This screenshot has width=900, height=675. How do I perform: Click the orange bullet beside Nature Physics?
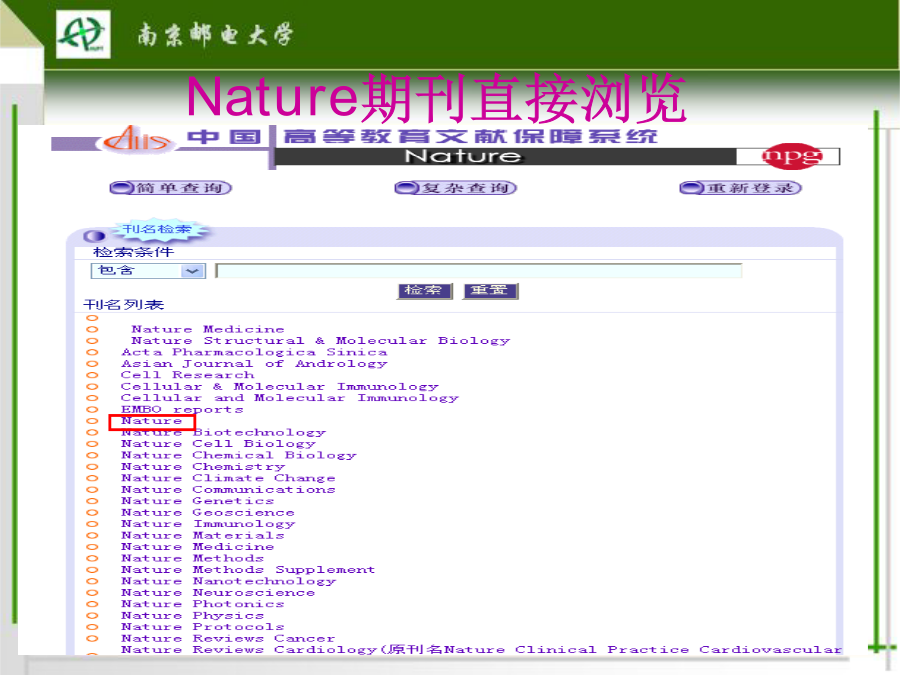tap(92, 616)
